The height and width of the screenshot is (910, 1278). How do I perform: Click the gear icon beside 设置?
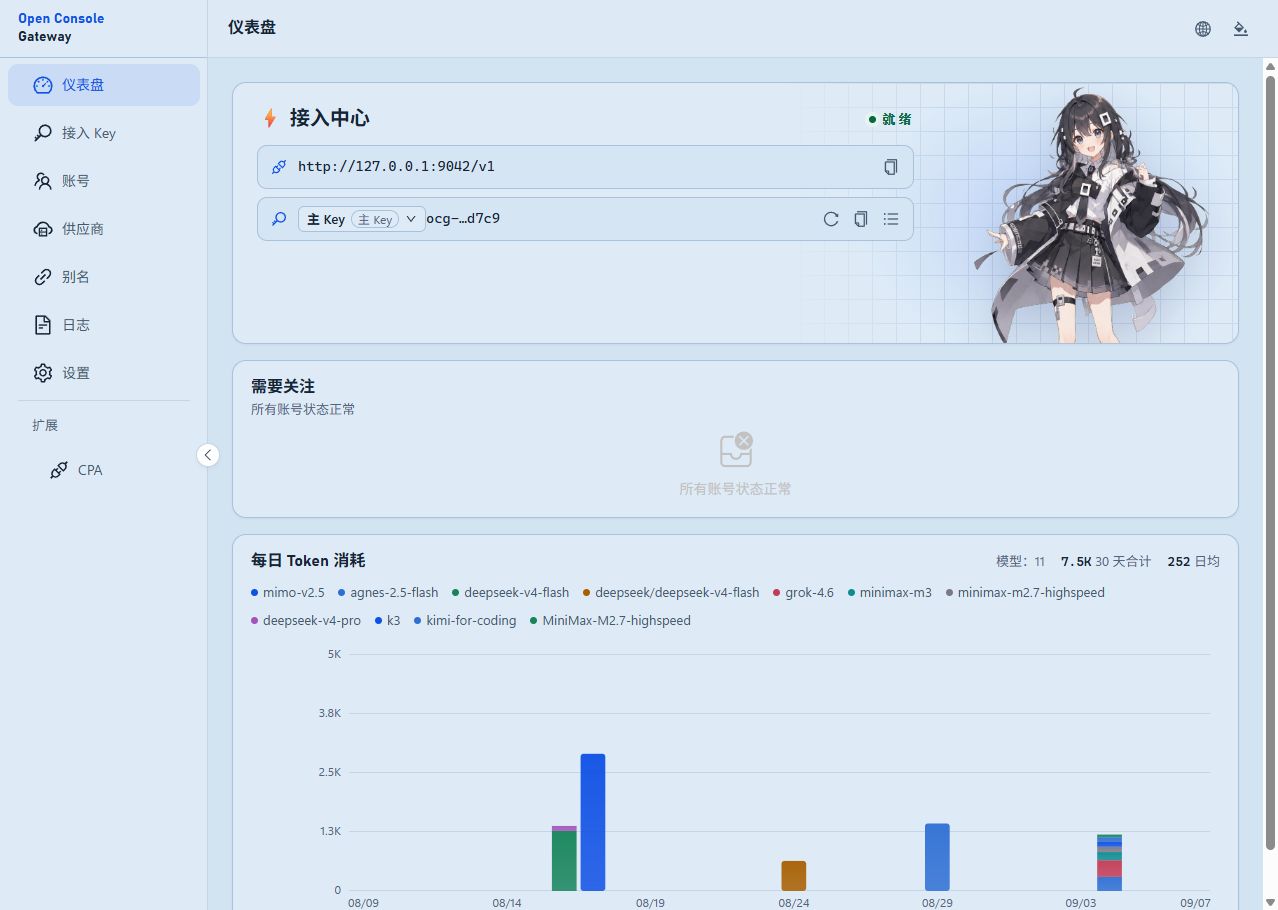pyautogui.click(x=42, y=373)
